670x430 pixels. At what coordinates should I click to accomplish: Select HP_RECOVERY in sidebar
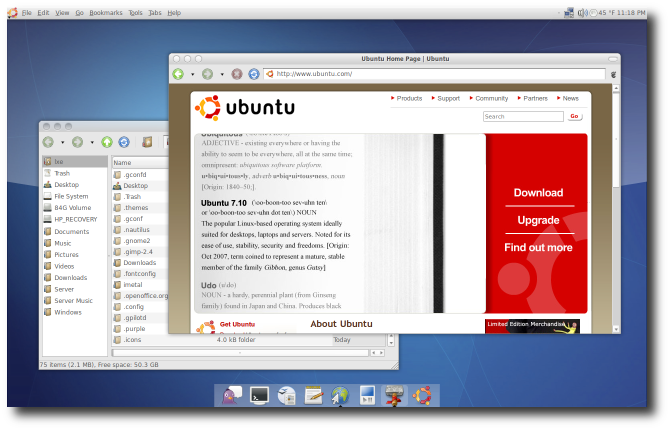(x=75, y=220)
